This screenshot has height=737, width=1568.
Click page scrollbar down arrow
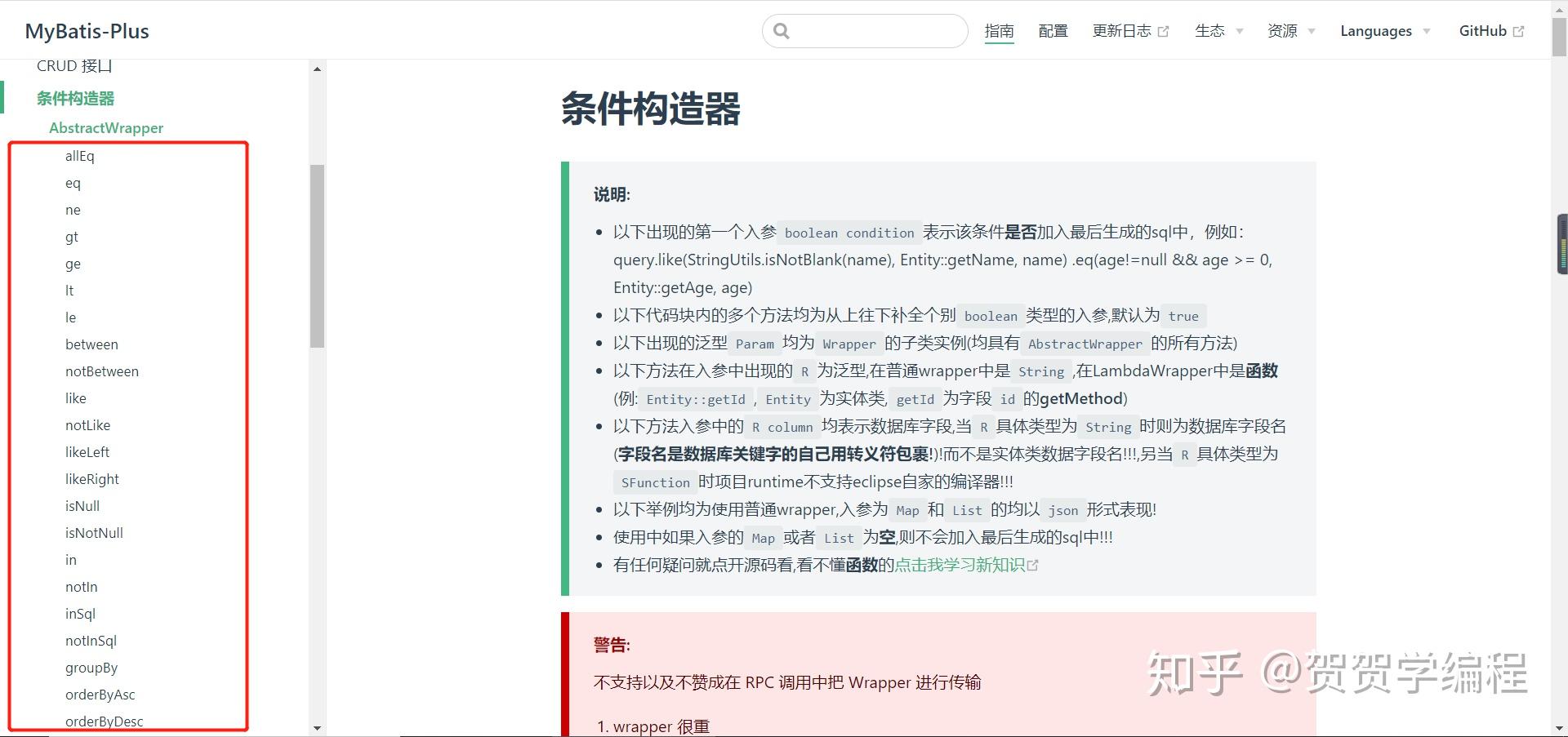1559,728
